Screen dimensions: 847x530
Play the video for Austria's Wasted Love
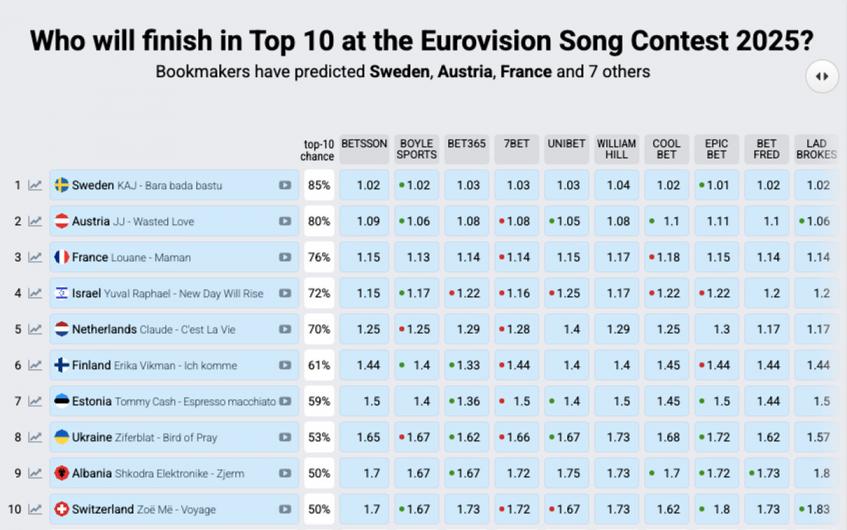(285, 221)
